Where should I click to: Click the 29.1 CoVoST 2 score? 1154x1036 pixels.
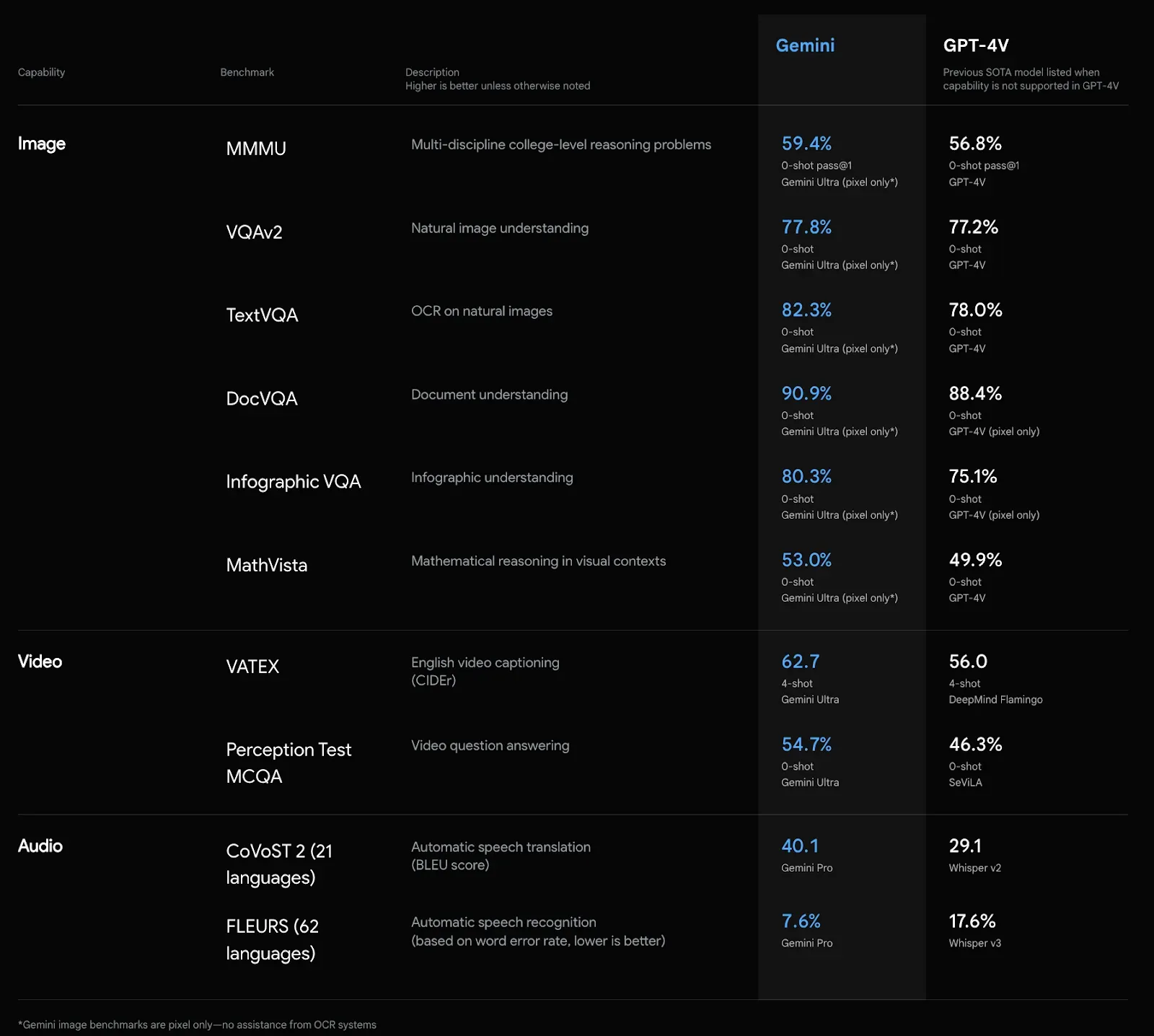click(x=965, y=846)
